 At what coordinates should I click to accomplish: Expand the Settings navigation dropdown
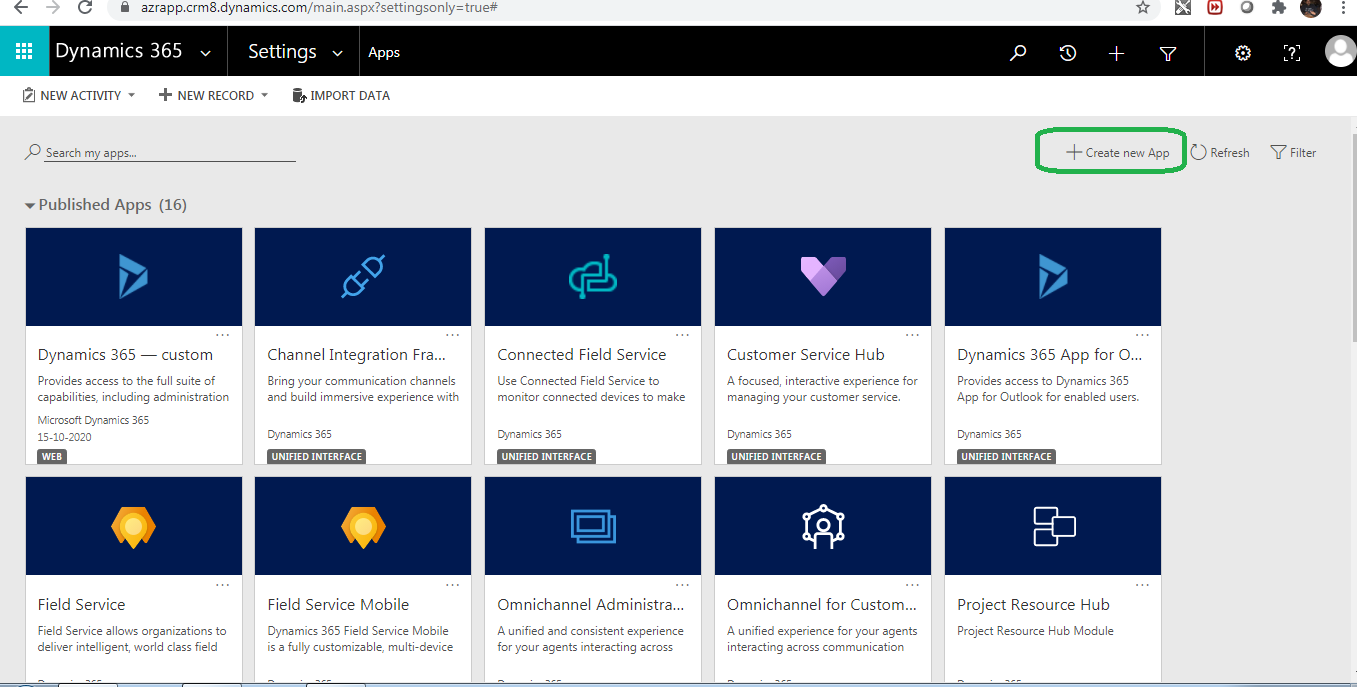(337, 53)
